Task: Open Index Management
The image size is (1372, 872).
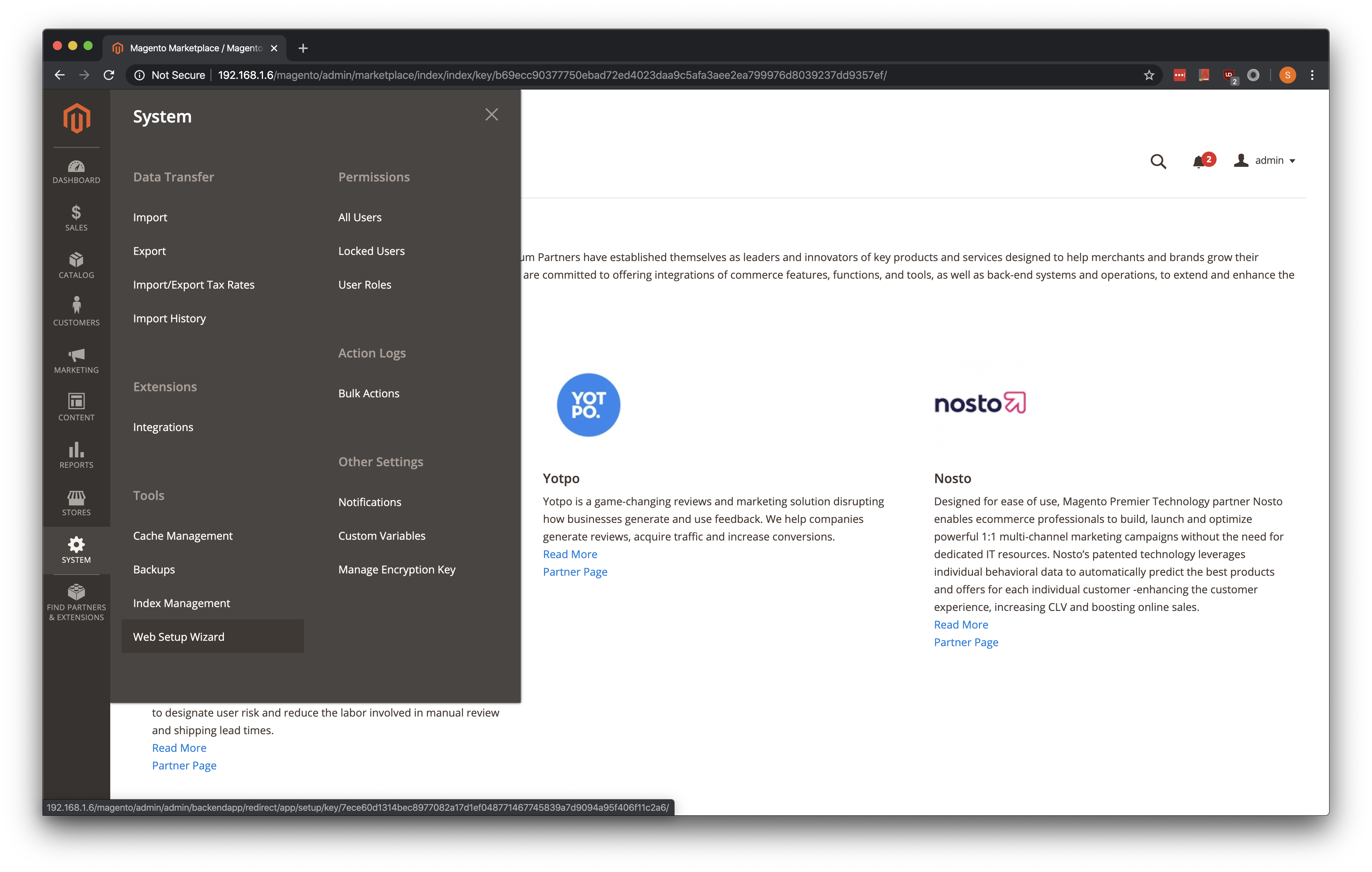Action: (x=181, y=603)
